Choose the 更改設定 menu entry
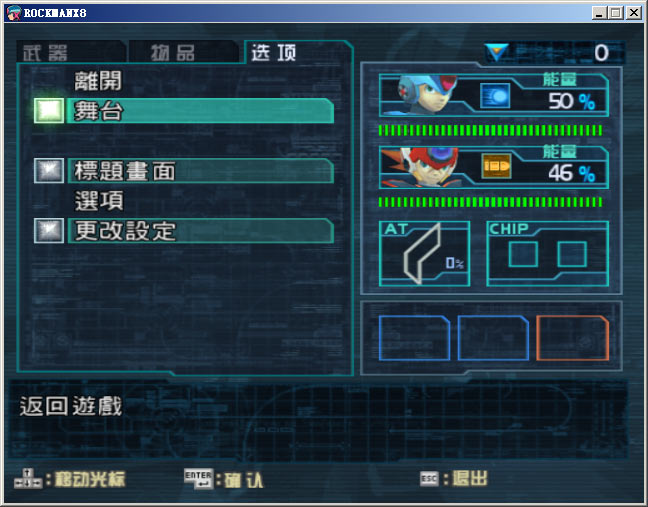The width and height of the screenshot is (648, 507). (x=200, y=231)
